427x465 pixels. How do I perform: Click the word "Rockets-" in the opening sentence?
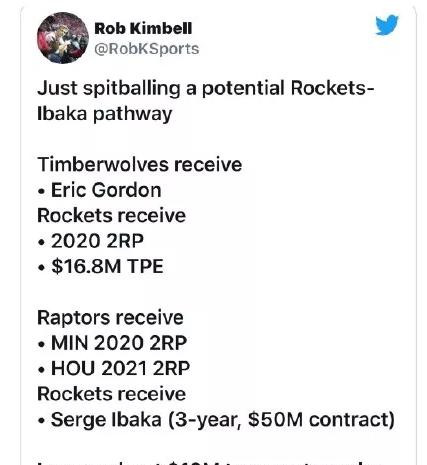pyautogui.click(x=332, y=88)
